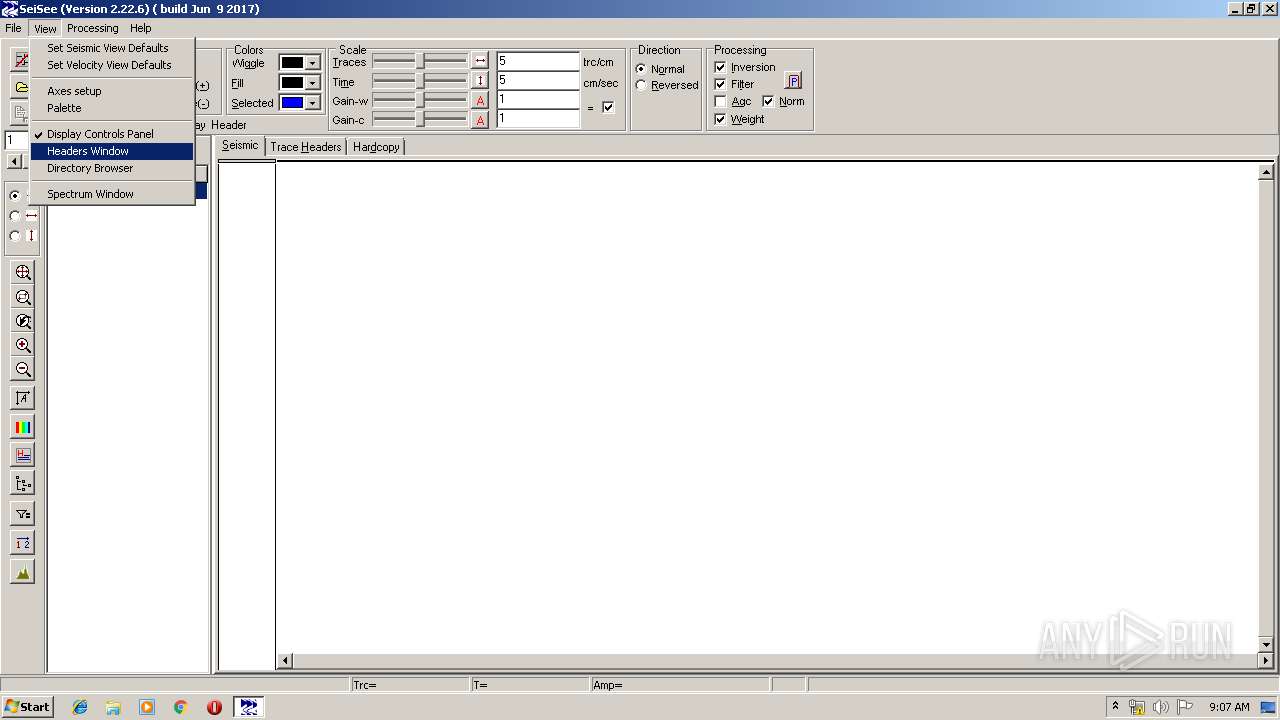
Task: Open the green spectrum window icon
Action: point(22,571)
